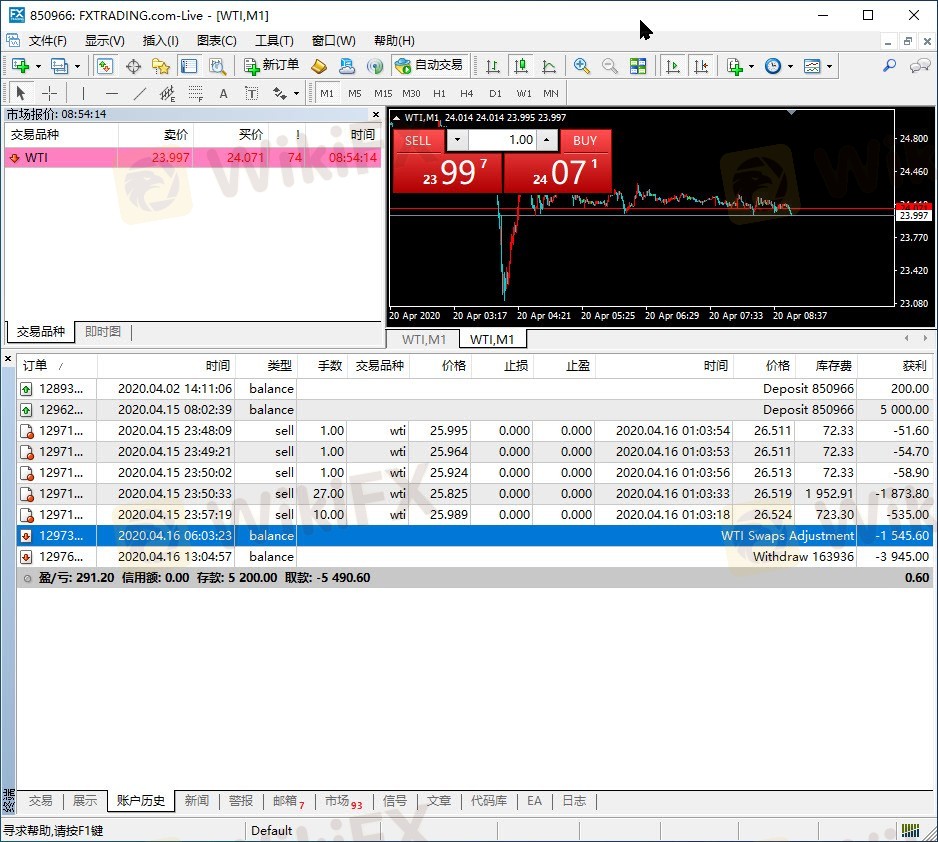Open the Navigator panel star-folder icon
Image resolution: width=938 pixels, height=842 pixels.
click(160, 66)
